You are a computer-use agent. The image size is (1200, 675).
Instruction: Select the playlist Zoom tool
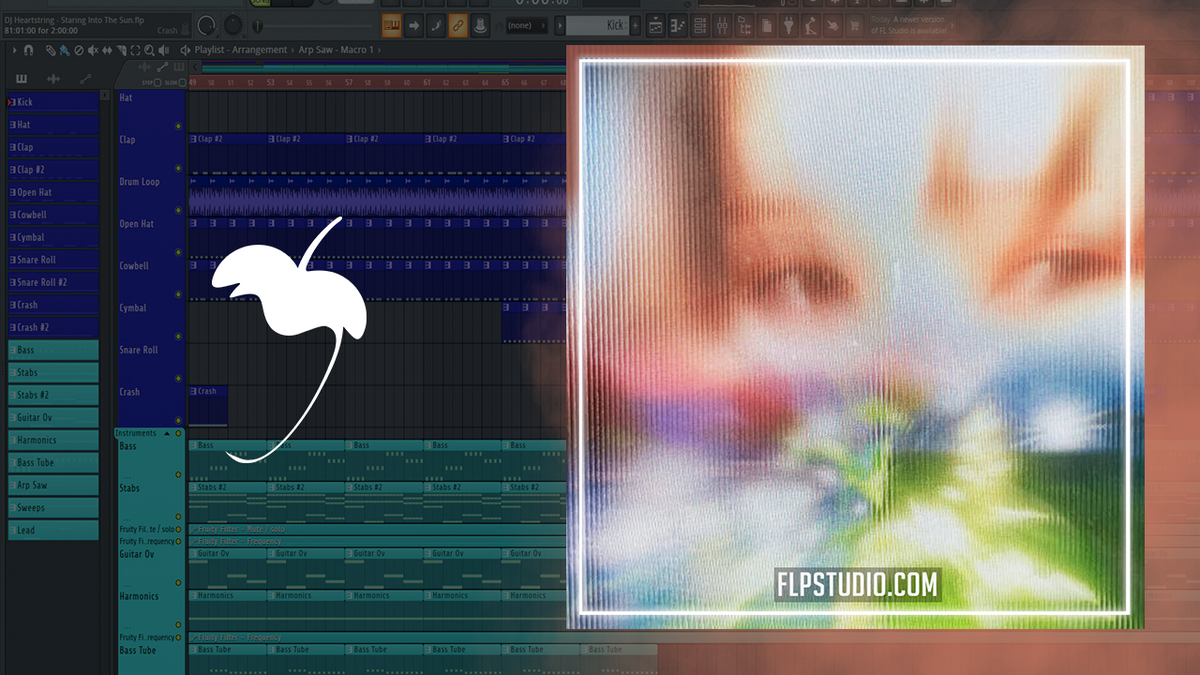click(x=148, y=49)
